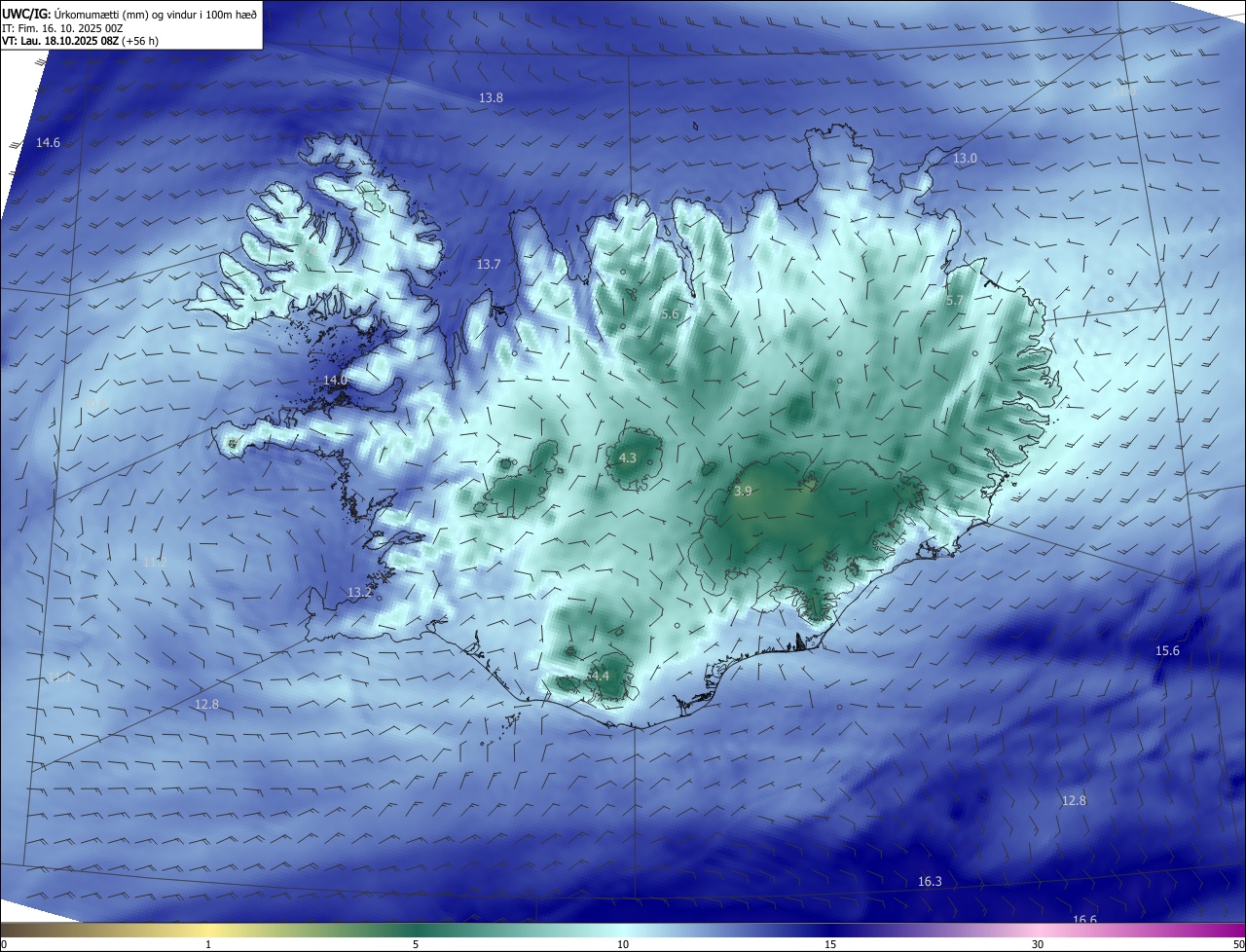Select the 12.8 value southwest of Iceland

pos(206,704)
